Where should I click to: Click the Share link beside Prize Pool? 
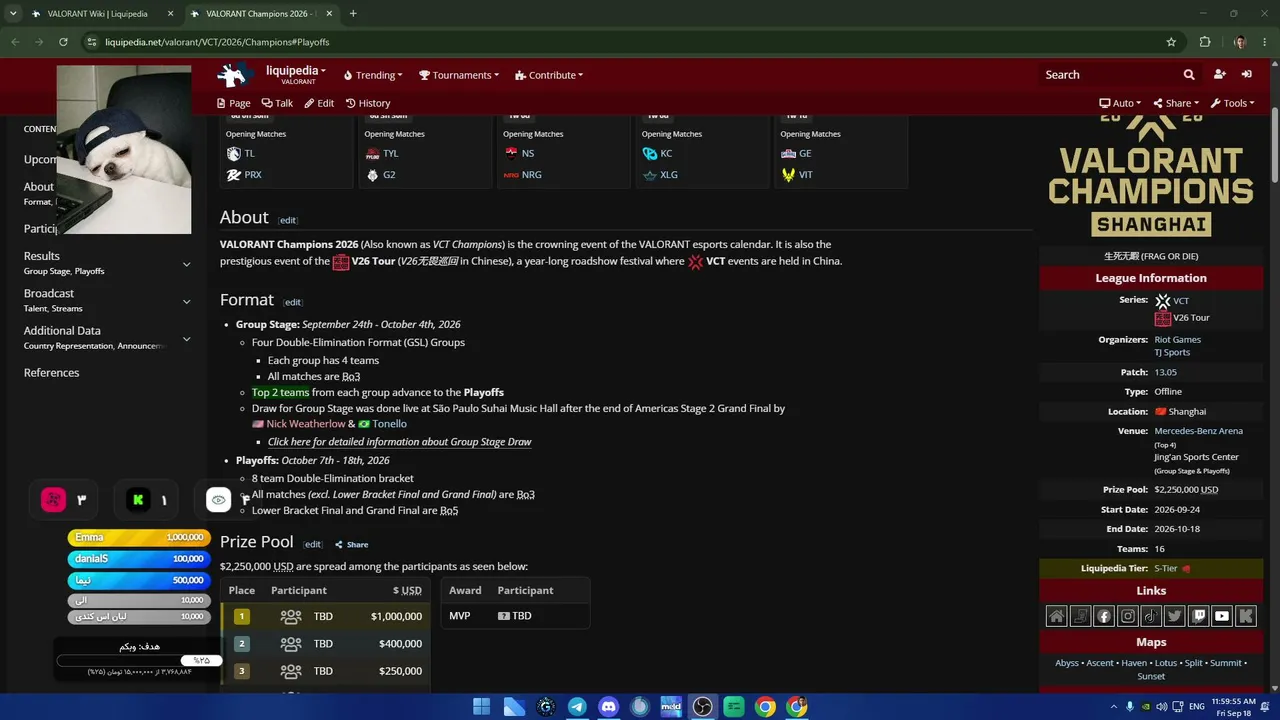[x=352, y=545]
